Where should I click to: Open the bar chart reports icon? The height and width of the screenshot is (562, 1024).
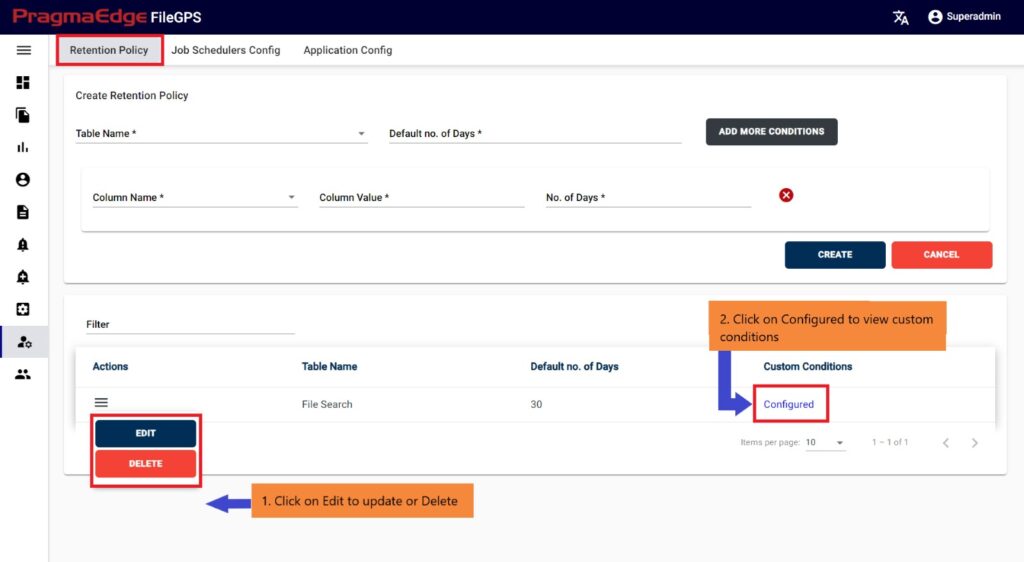click(x=23, y=148)
